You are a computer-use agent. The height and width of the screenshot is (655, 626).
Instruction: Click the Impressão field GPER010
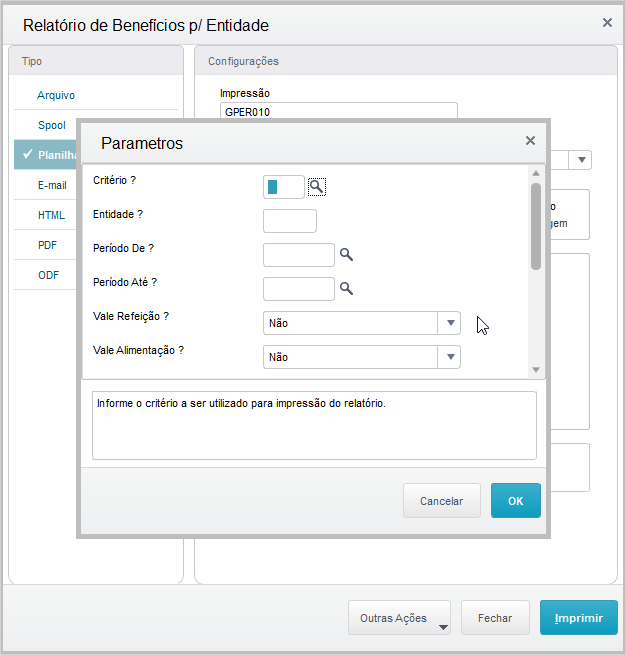point(339,111)
